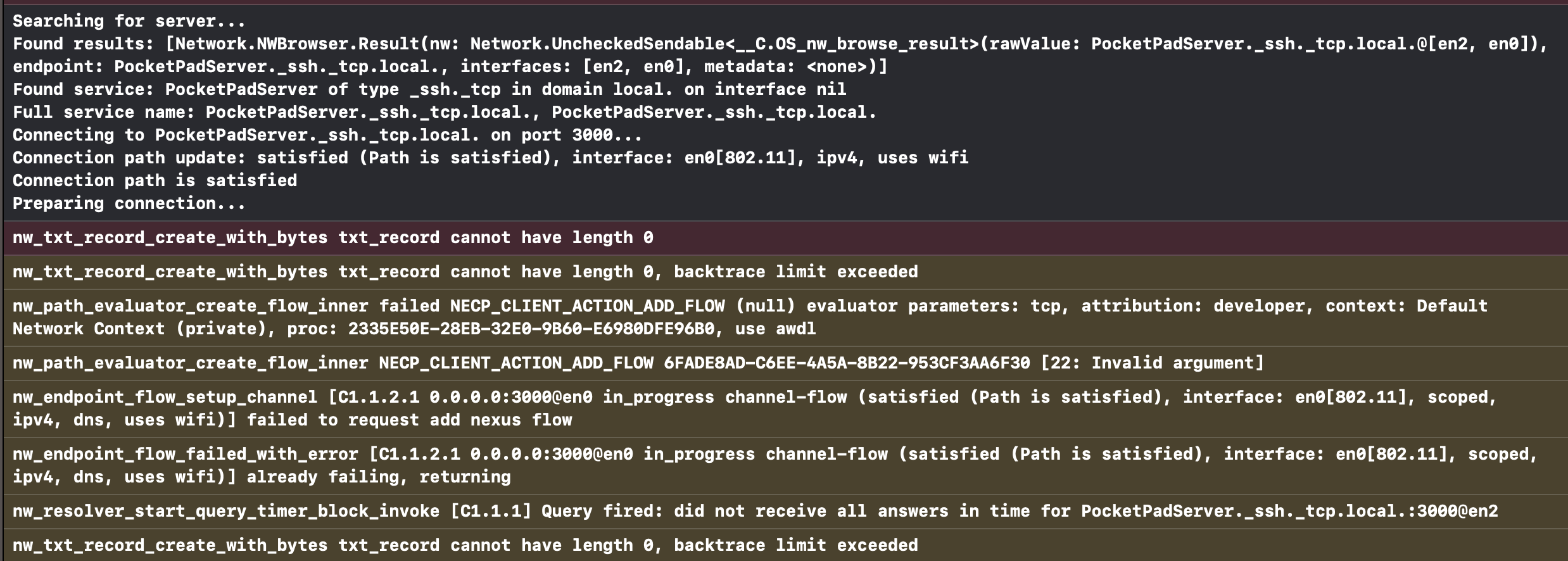This screenshot has height=561, width=1568.
Task: Click the 'Connection path update: satisfied' line
Action: (x=491, y=158)
